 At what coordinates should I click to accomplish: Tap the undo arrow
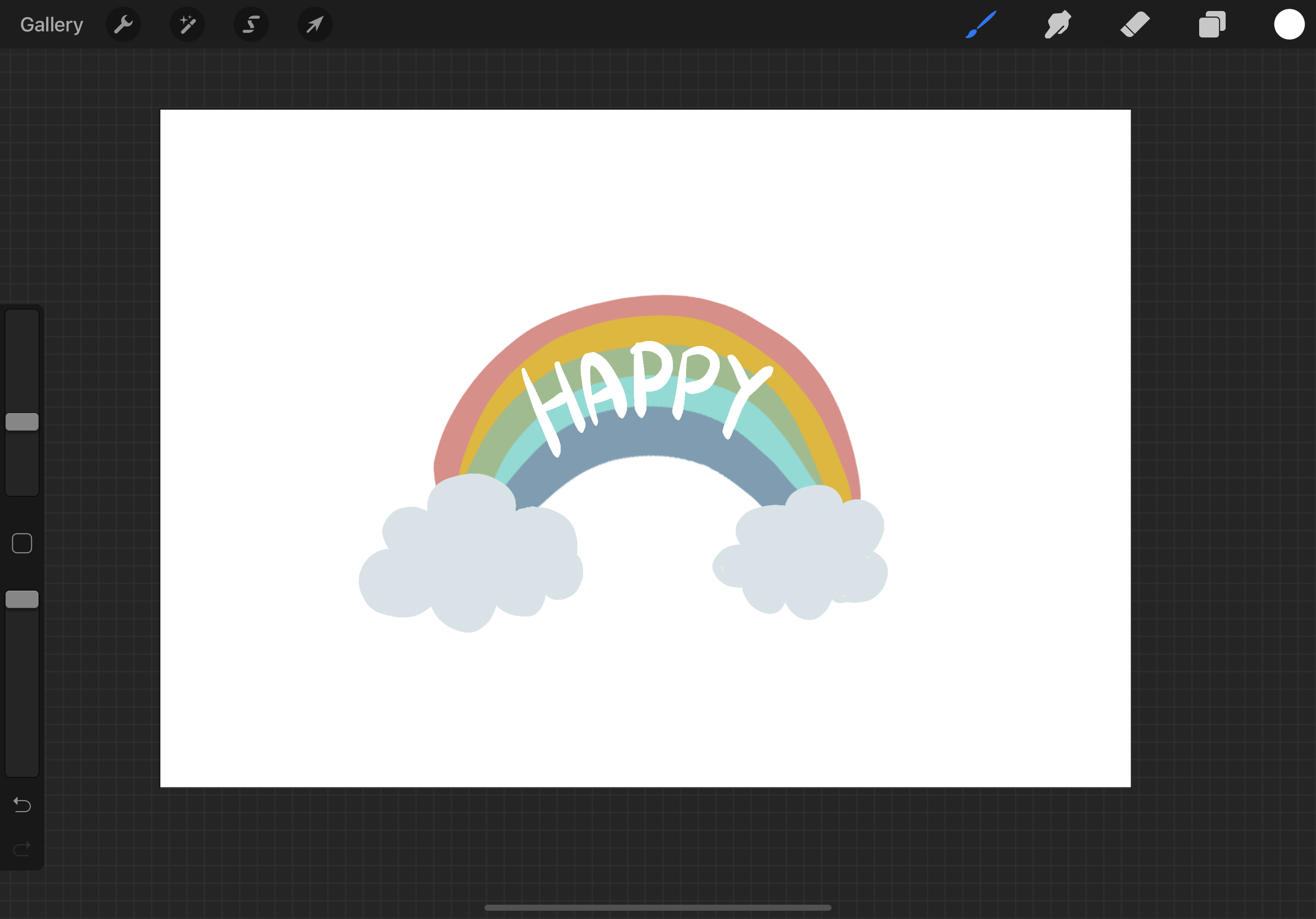(x=23, y=805)
